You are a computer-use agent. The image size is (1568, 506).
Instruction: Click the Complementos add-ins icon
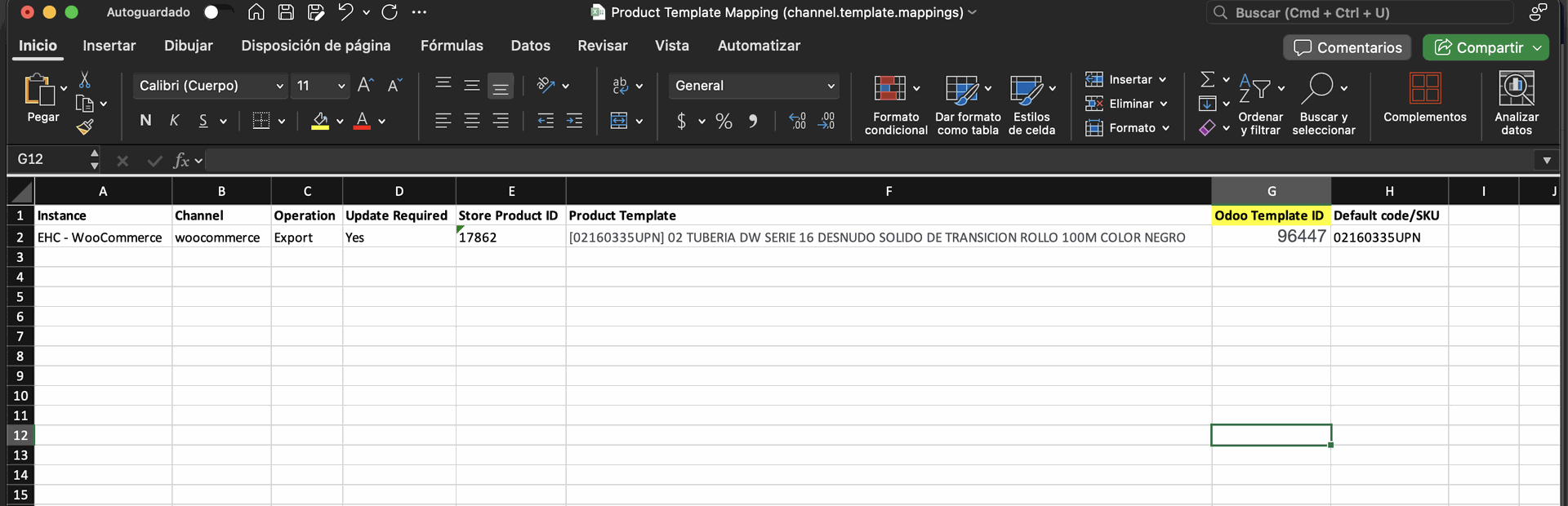[x=1424, y=98]
